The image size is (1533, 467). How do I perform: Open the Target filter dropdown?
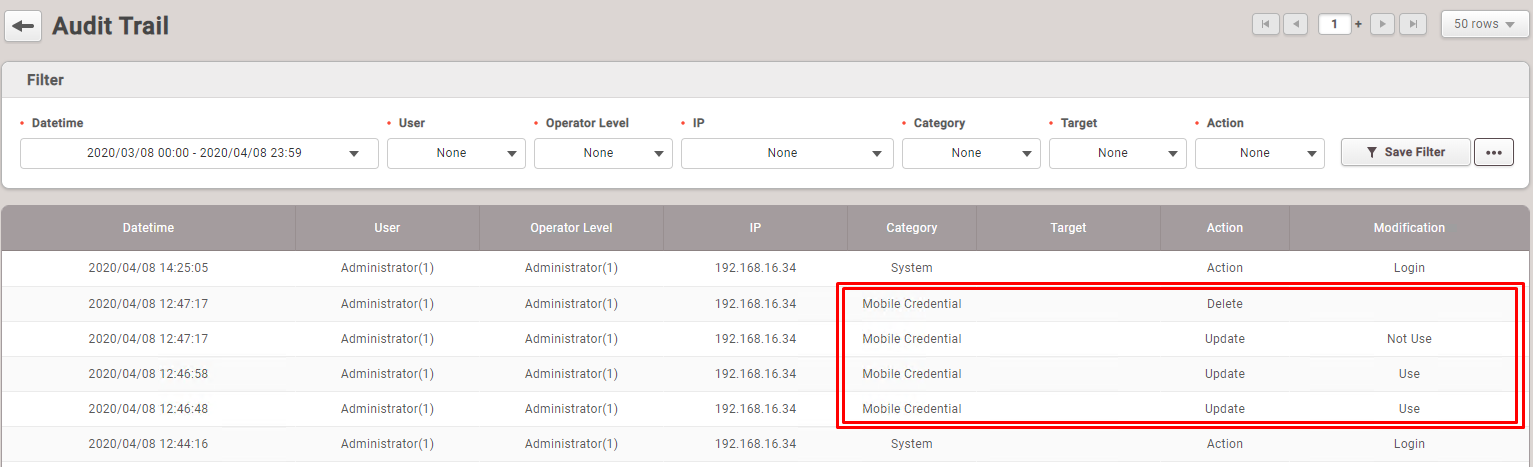(x=1117, y=153)
